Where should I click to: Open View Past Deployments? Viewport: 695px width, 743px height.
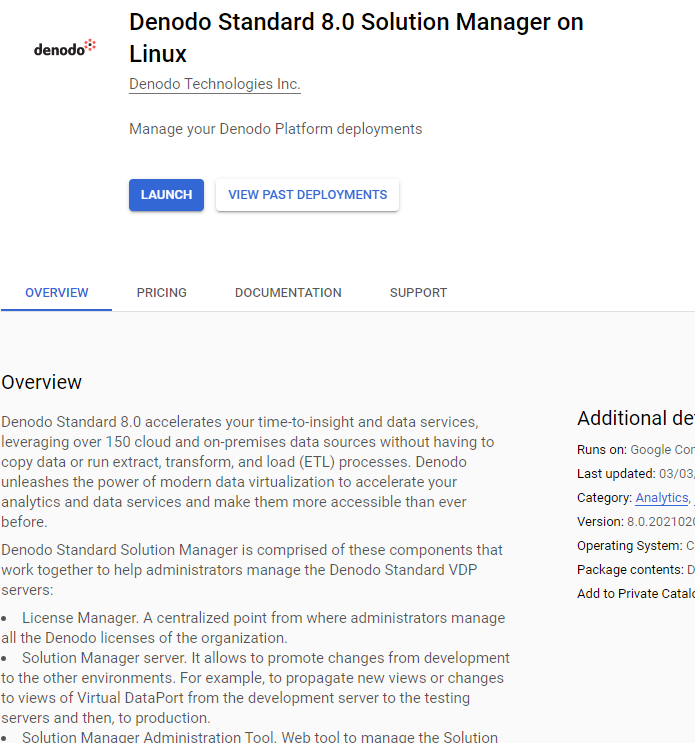307,195
